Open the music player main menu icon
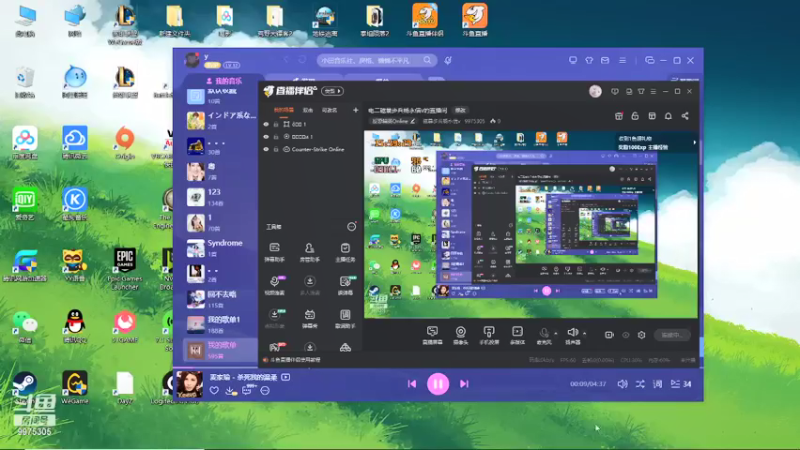The height and width of the screenshot is (450, 800). [x=622, y=60]
